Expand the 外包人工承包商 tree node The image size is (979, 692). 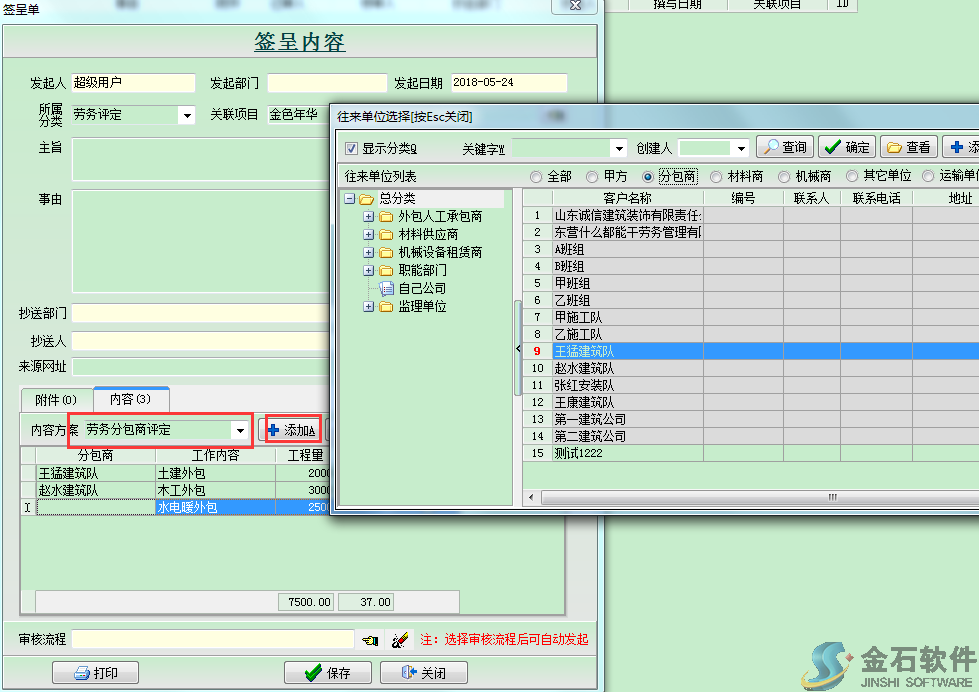tap(368, 214)
